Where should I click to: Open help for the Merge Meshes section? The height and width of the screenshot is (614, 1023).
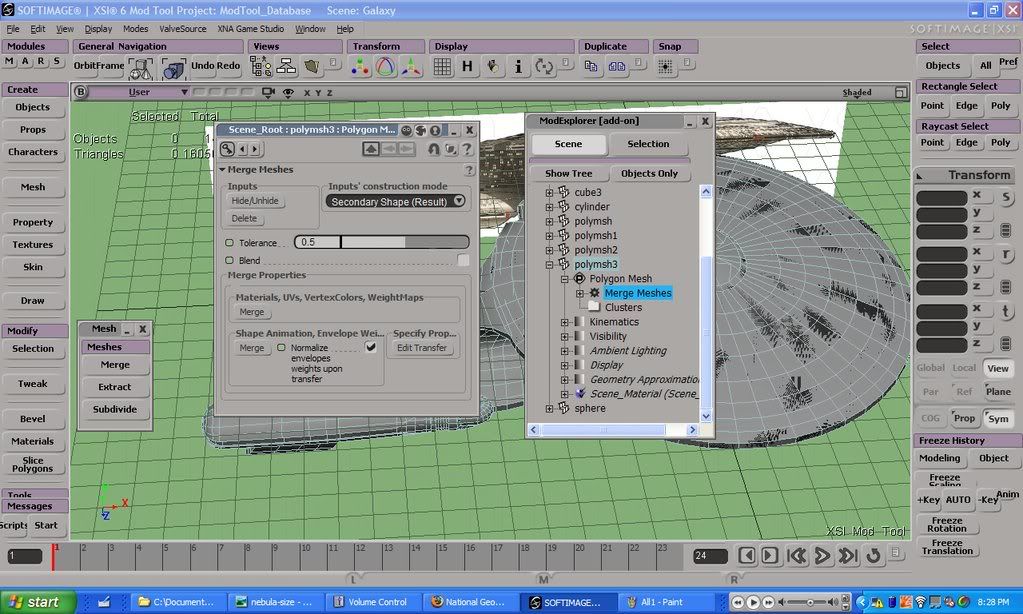[x=468, y=170]
